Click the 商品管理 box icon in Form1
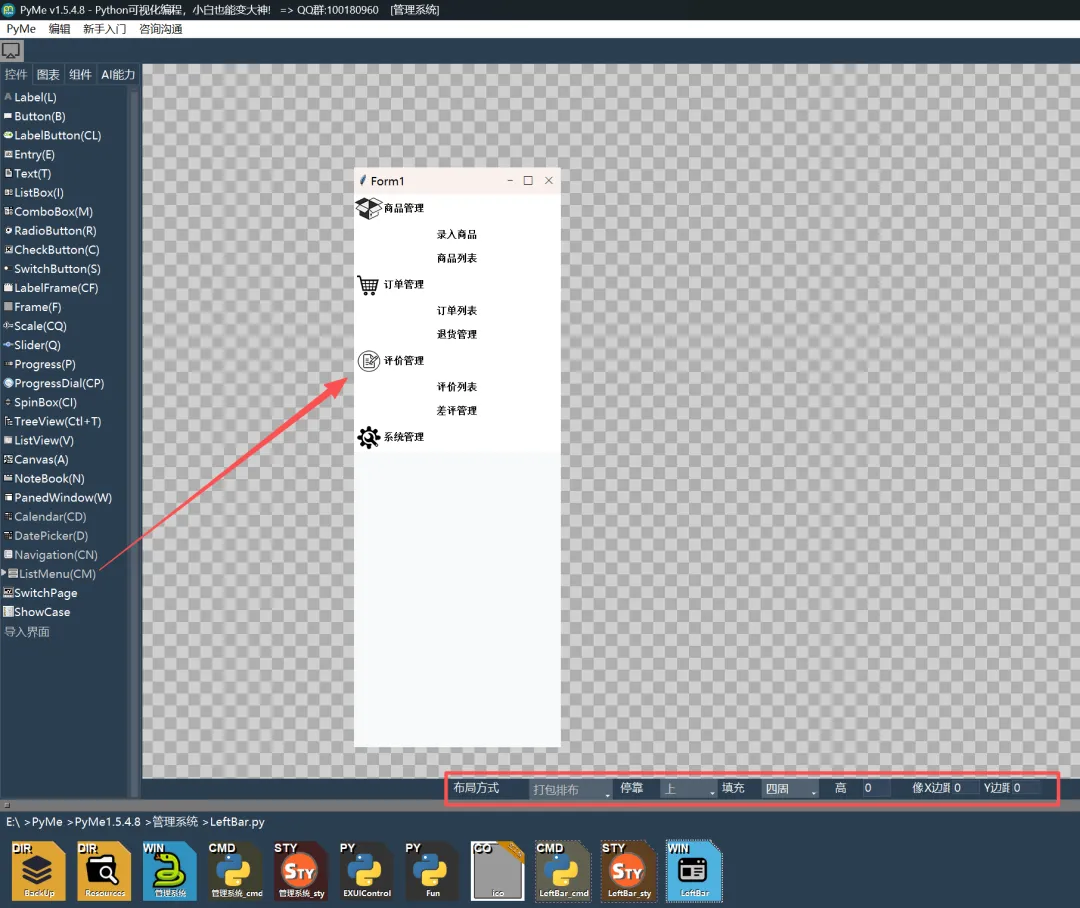The width and height of the screenshot is (1080, 908). click(x=368, y=207)
